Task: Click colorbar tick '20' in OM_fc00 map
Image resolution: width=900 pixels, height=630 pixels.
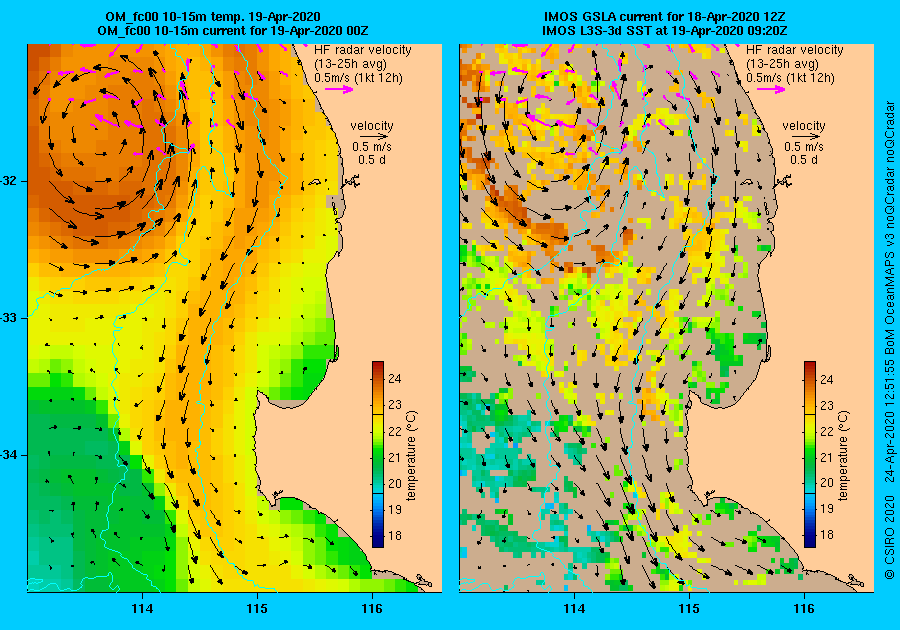Action: click(x=395, y=483)
